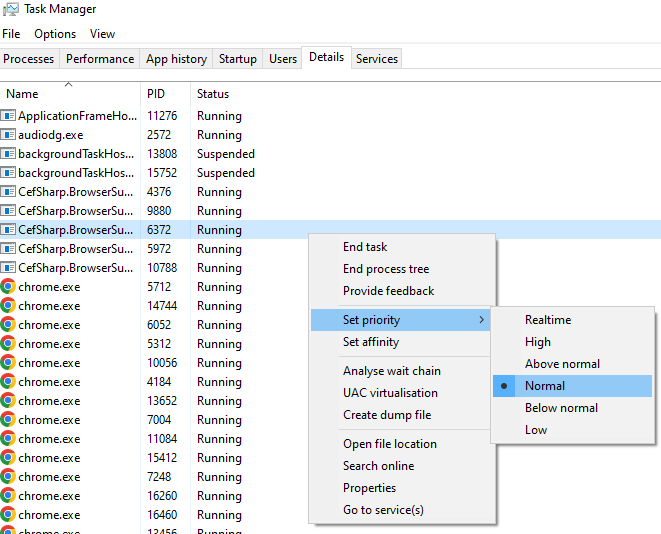Click CefSharp icon for PID 4376

click(x=9, y=192)
